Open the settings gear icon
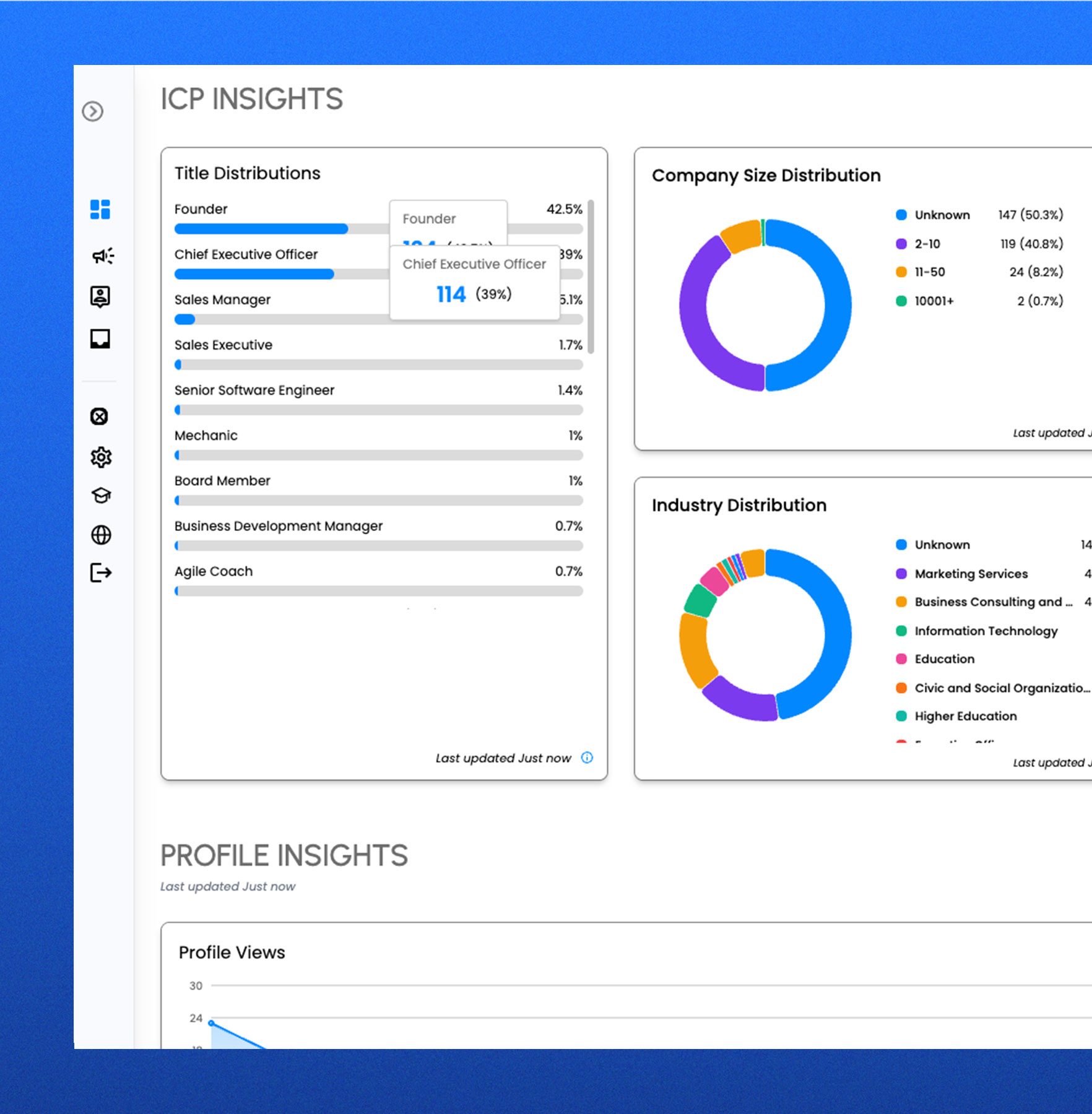 pos(101,457)
